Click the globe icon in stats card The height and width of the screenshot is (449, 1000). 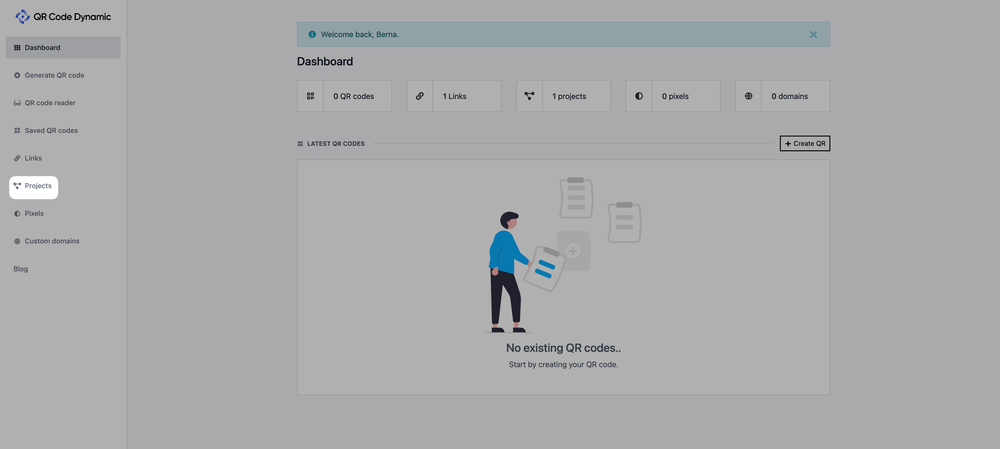(749, 96)
